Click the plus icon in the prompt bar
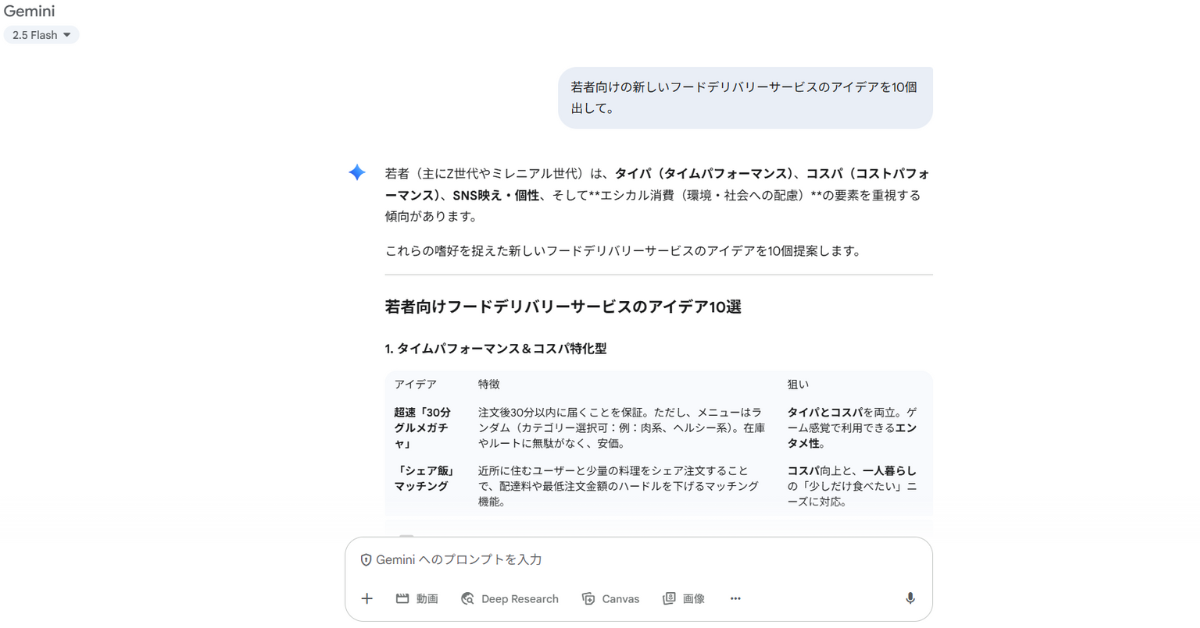This screenshot has height=628, width=1200. coord(366,598)
